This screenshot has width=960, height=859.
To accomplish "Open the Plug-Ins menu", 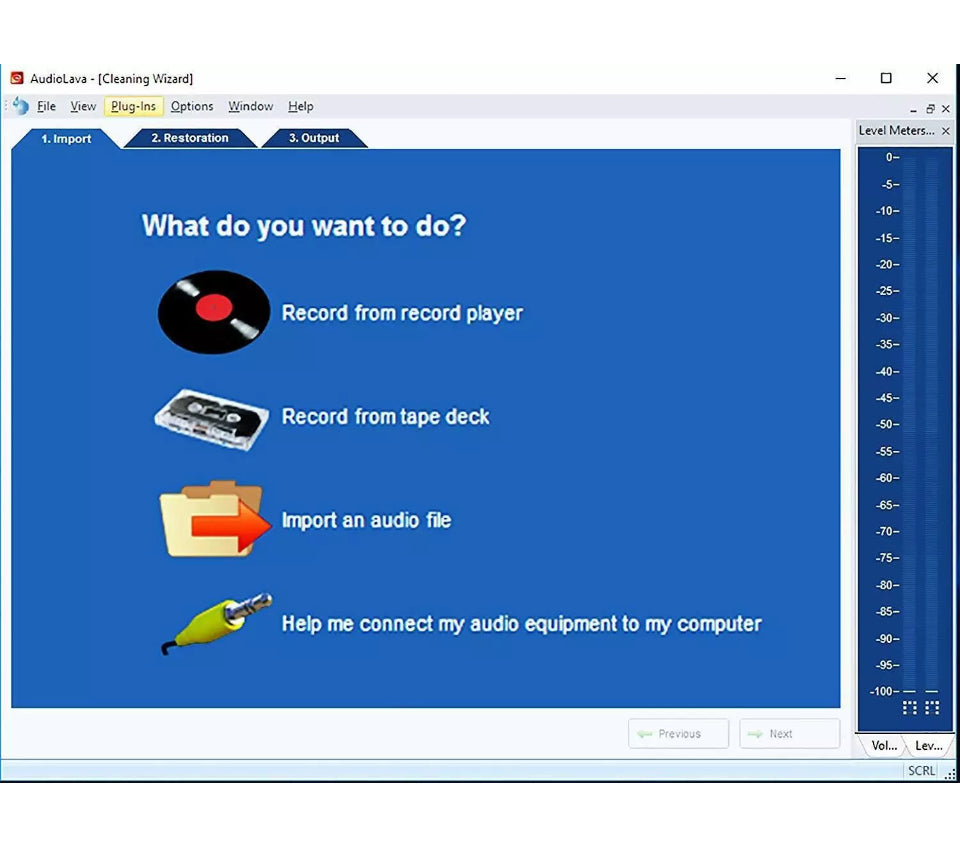I will tap(133, 106).
